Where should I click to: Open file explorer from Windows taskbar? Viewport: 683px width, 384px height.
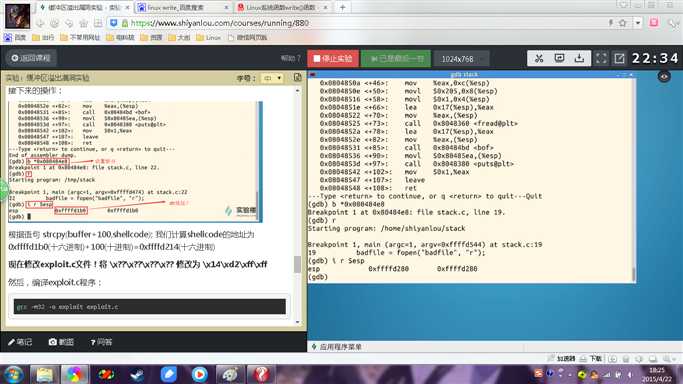(x=44, y=374)
